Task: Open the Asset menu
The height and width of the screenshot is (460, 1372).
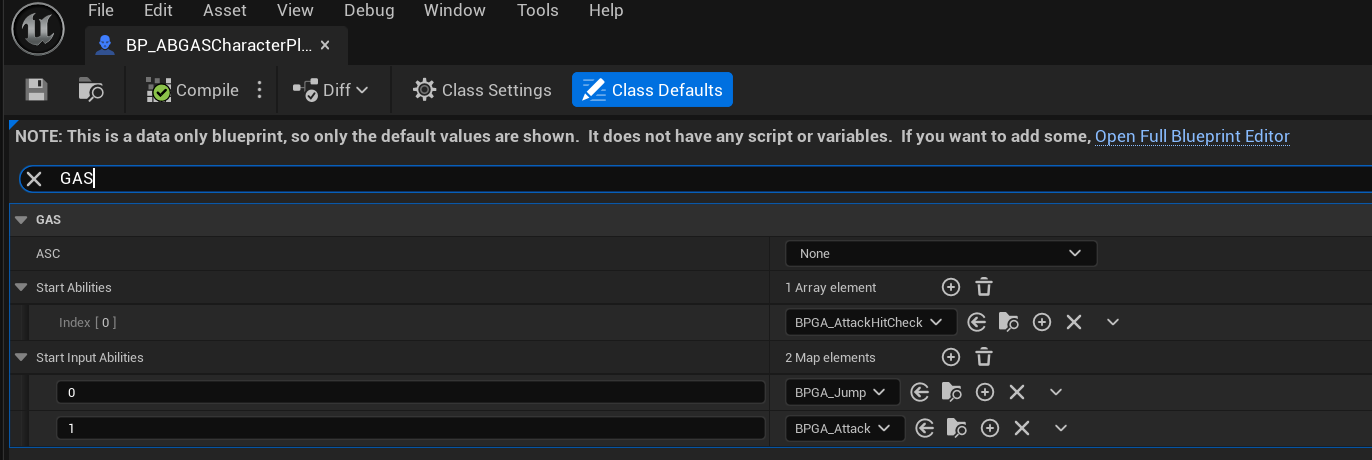Action: pos(225,11)
